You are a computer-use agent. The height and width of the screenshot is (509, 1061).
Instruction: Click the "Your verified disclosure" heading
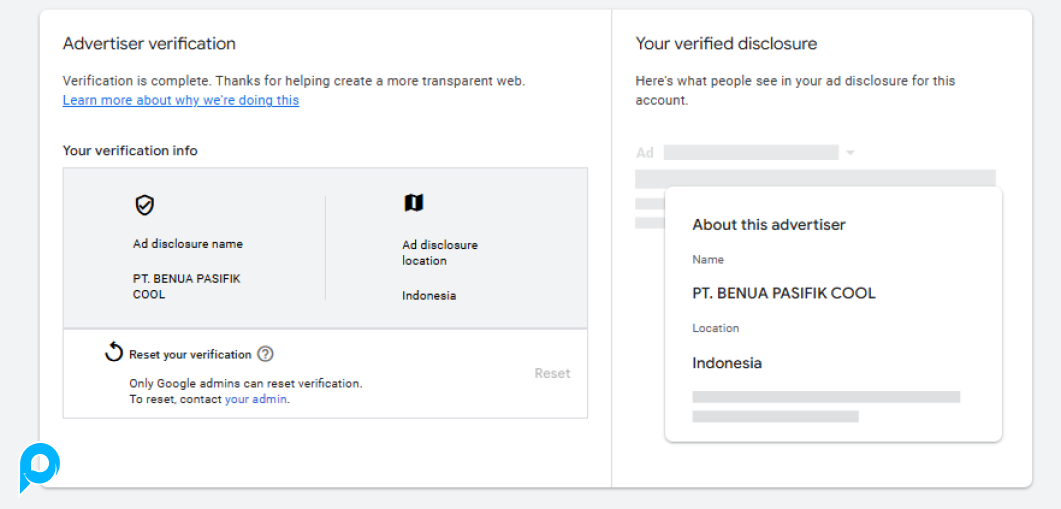pyautogui.click(x=726, y=44)
